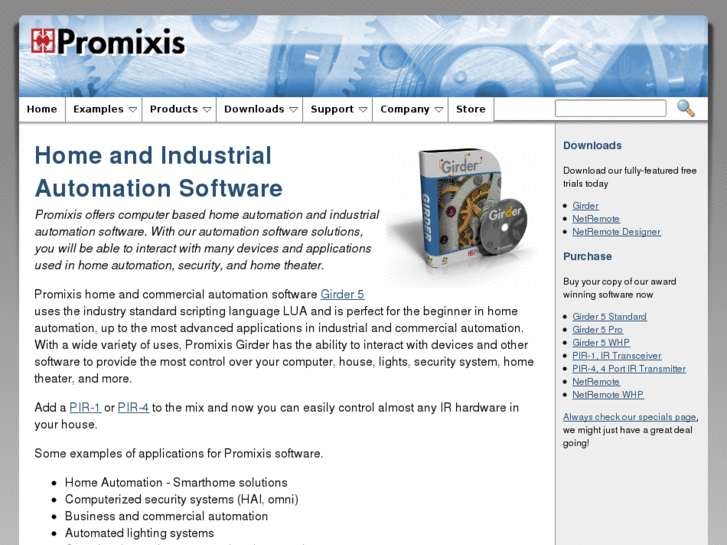
Task: Expand the Company dropdown arrow
Action: (439, 110)
